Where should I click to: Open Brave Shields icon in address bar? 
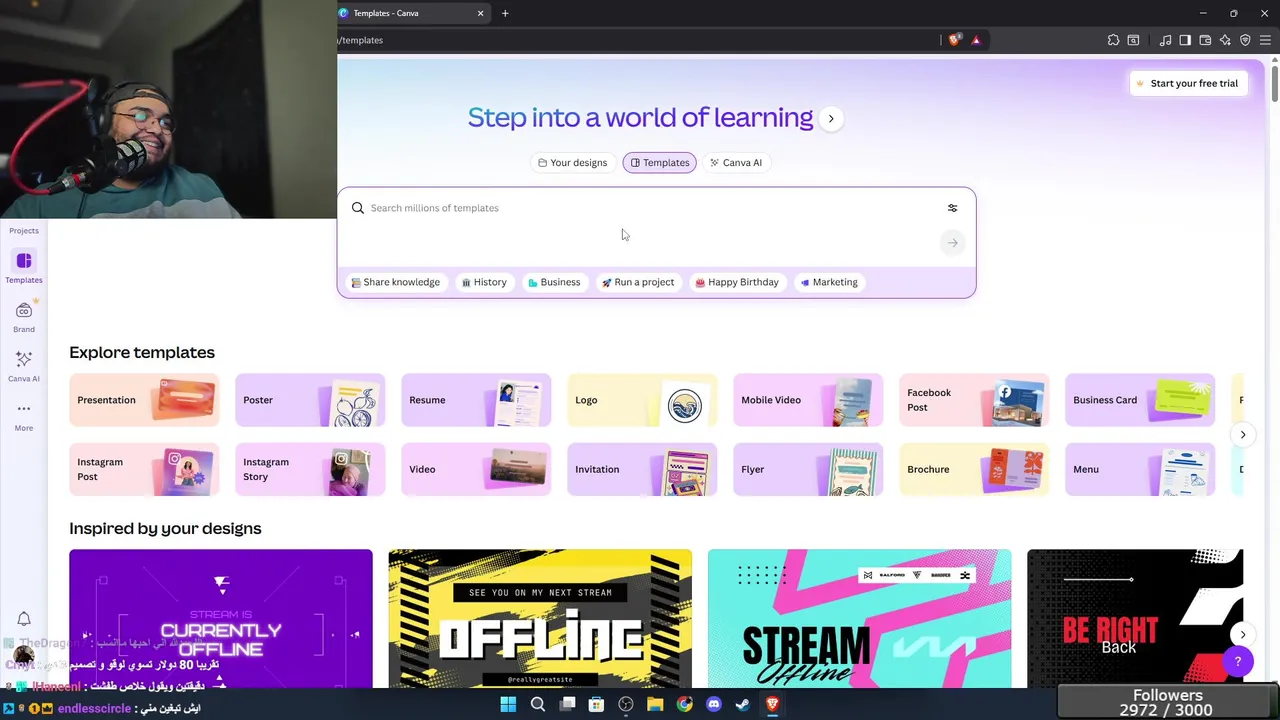(x=954, y=40)
